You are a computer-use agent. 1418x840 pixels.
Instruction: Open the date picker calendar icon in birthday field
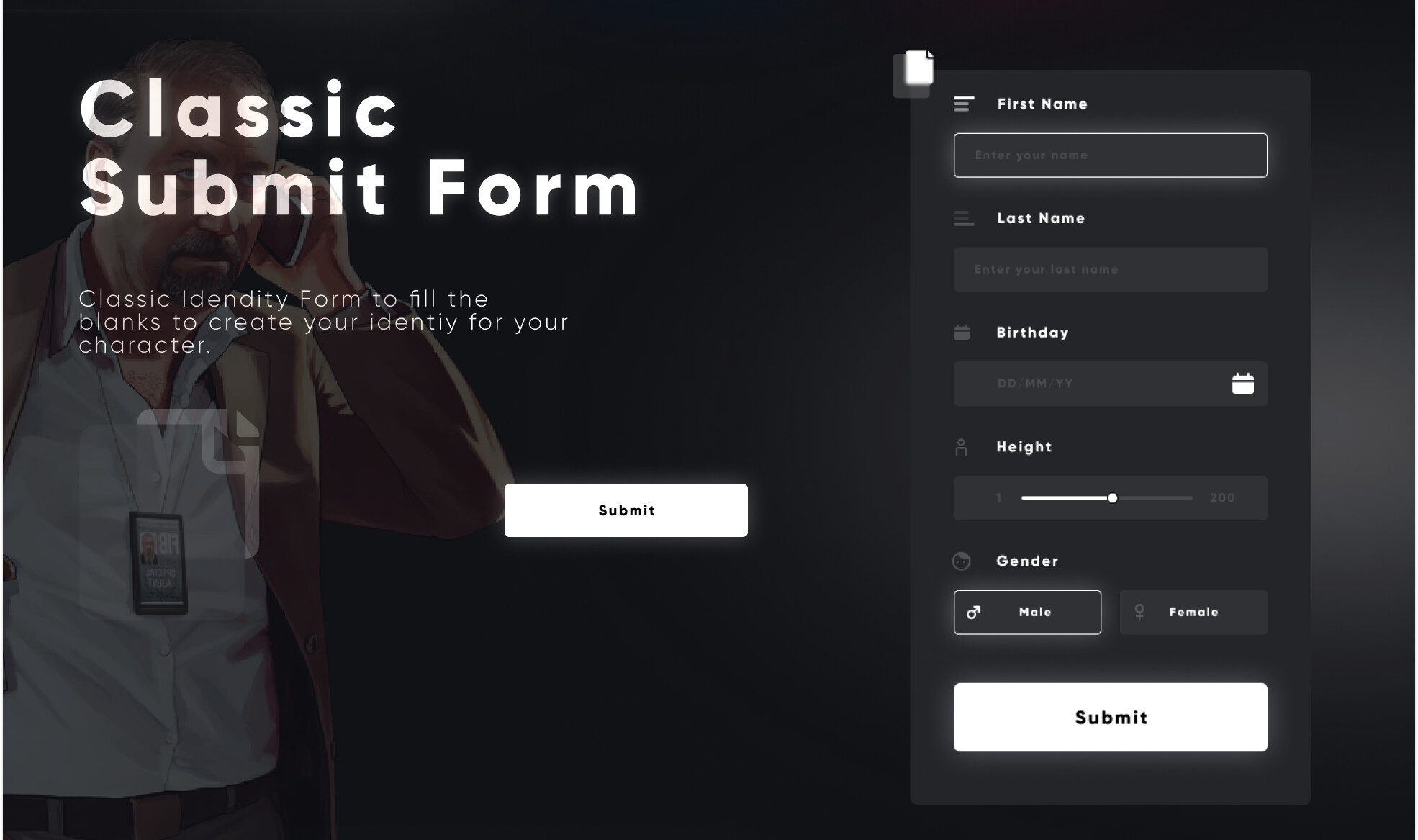[x=1243, y=384]
